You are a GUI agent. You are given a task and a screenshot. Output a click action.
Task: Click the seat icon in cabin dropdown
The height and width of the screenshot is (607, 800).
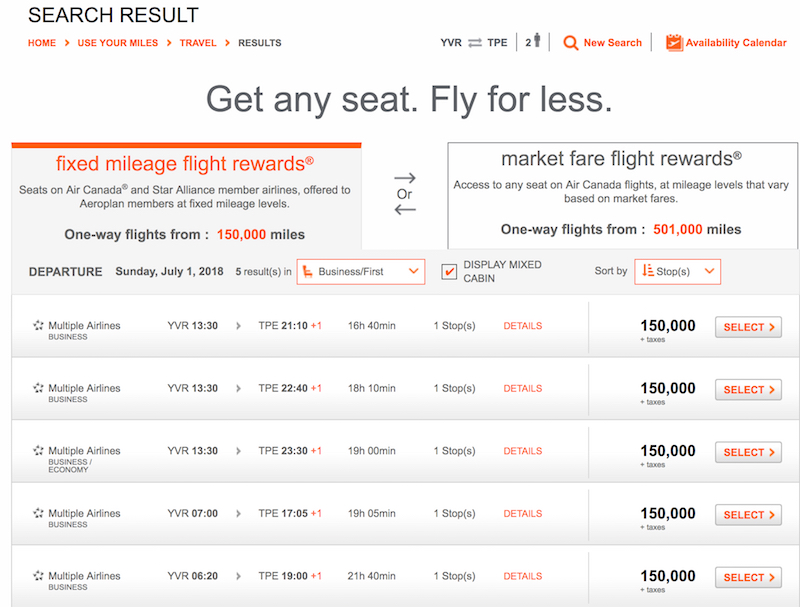tap(308, 271)
